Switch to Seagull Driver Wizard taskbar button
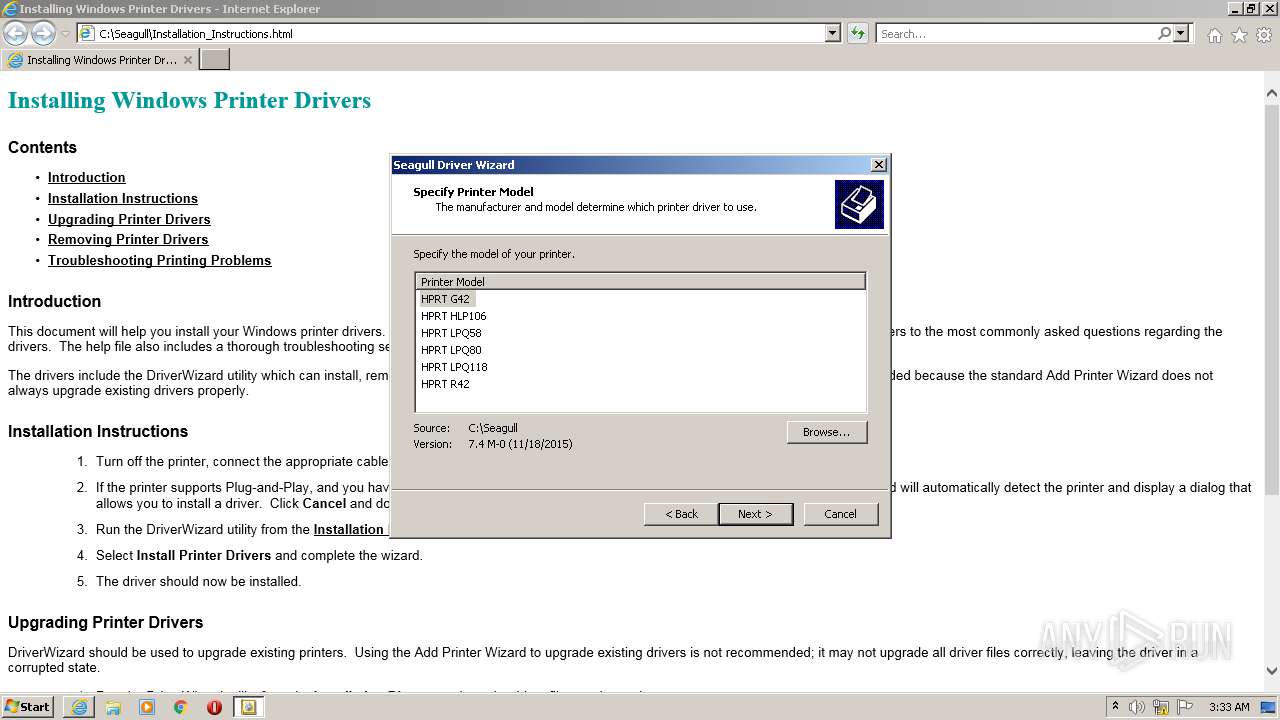The width and height of the screenshot is (1280, 720). coord(248,707)
